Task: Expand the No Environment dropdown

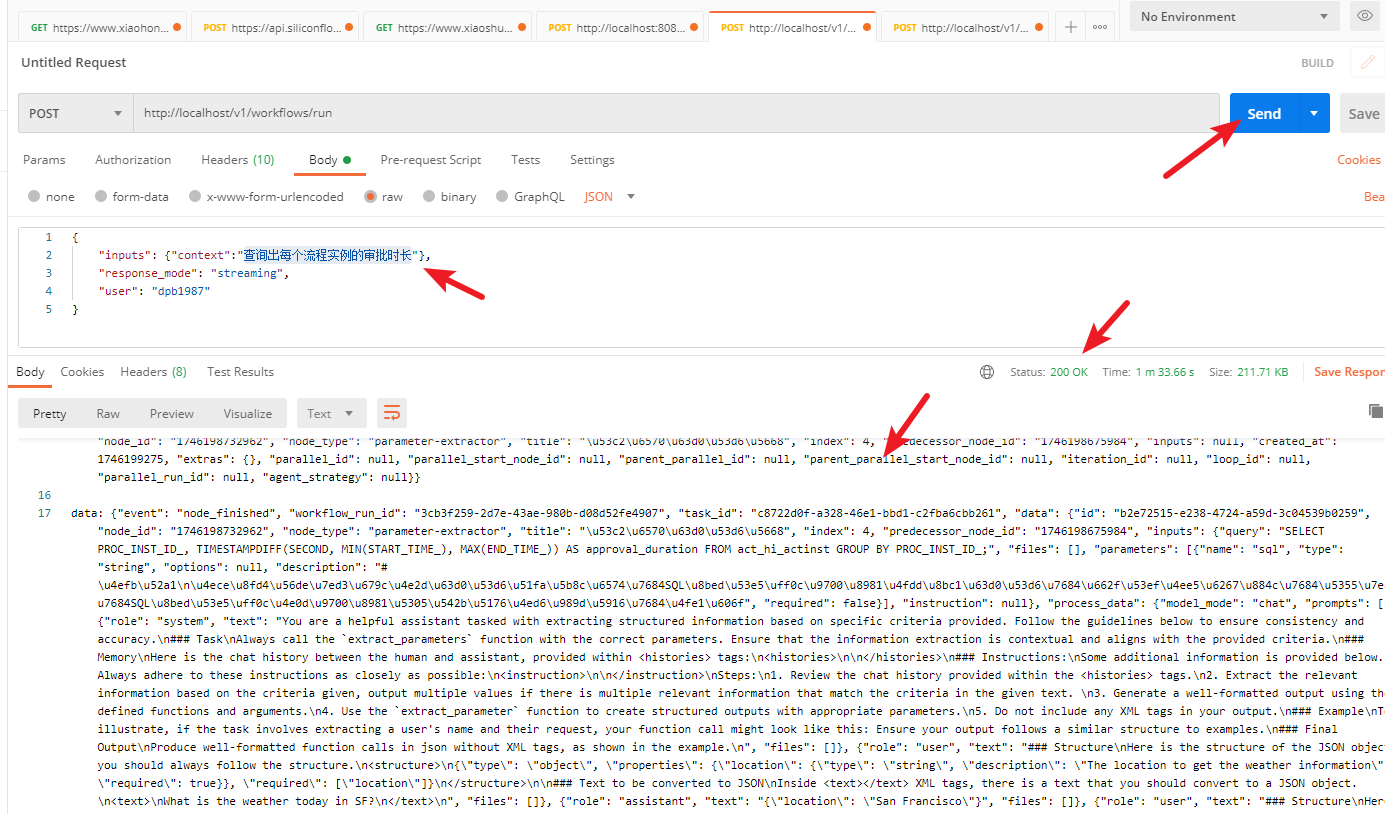Action: (x=1234, y=16)
